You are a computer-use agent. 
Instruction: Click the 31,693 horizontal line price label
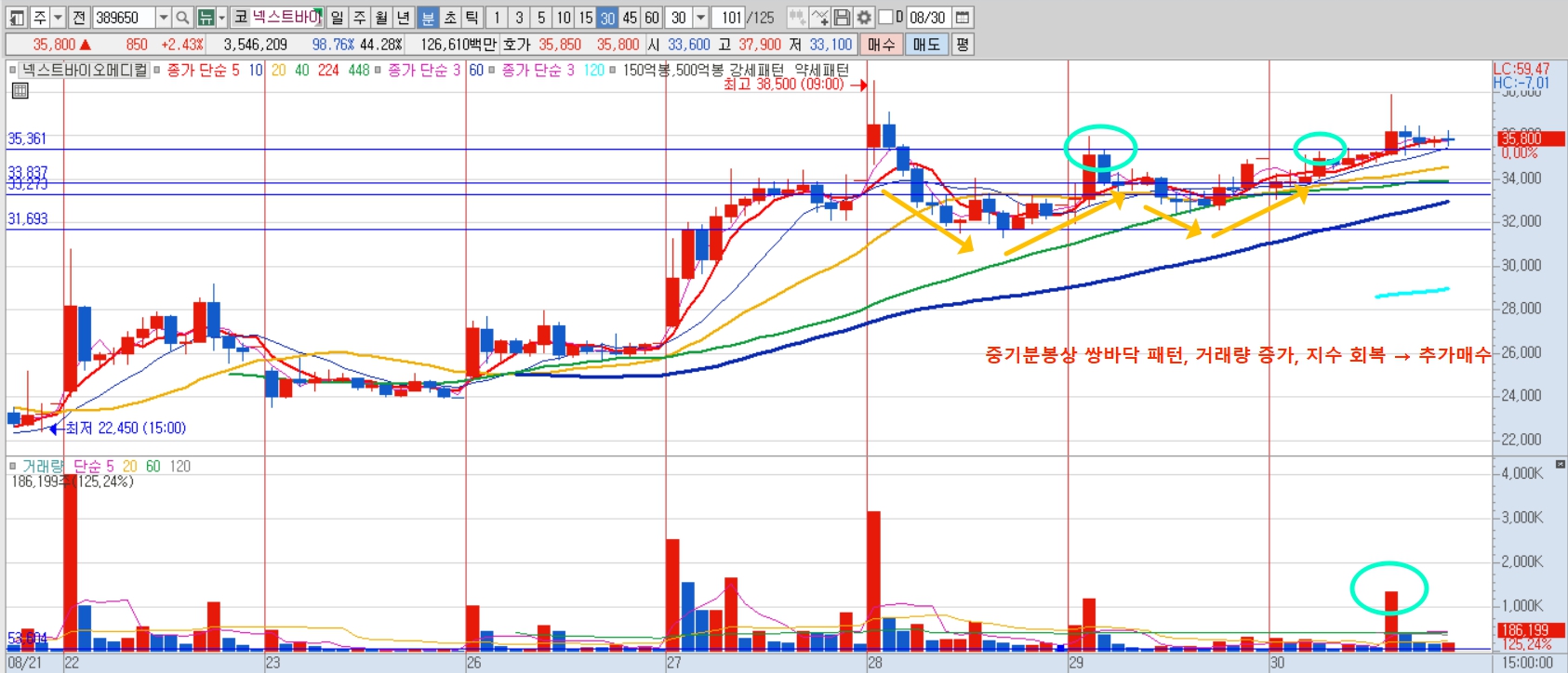(x=27, y=219)
